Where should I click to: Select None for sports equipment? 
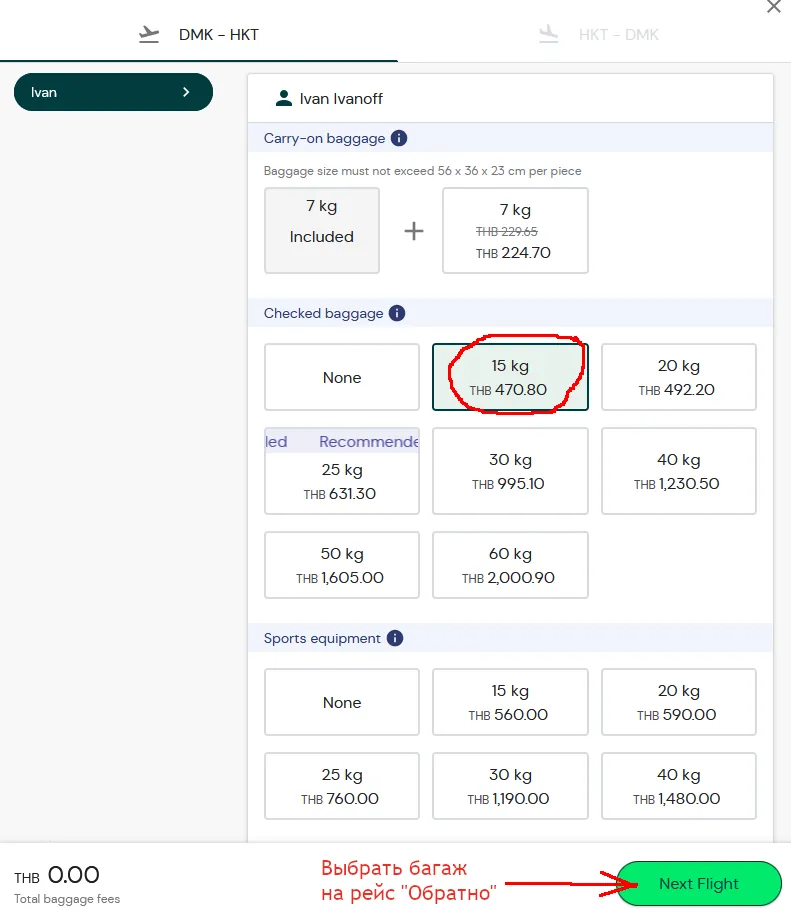[342, 702]
